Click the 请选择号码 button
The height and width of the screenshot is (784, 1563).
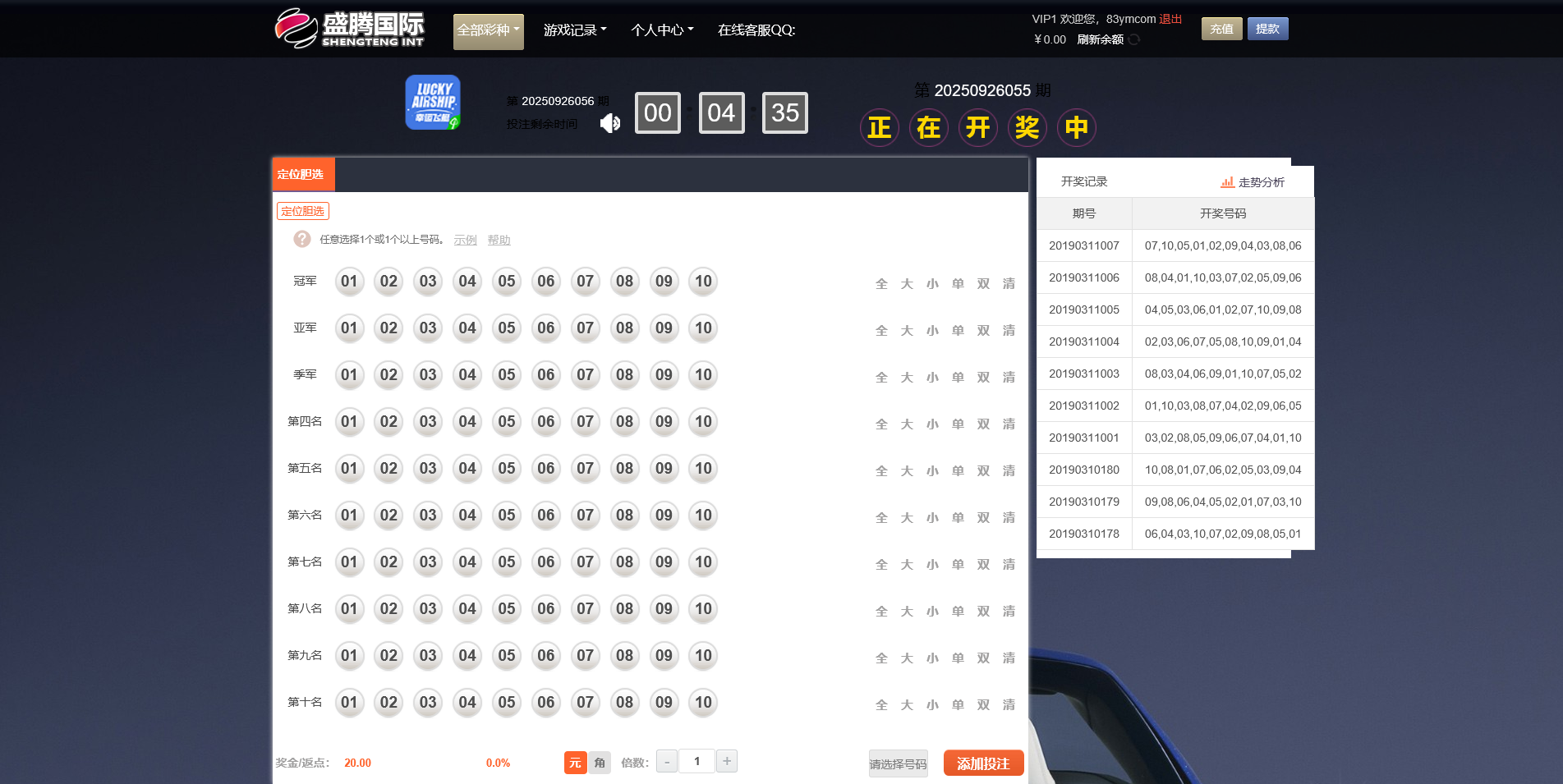tap(898, 763)
